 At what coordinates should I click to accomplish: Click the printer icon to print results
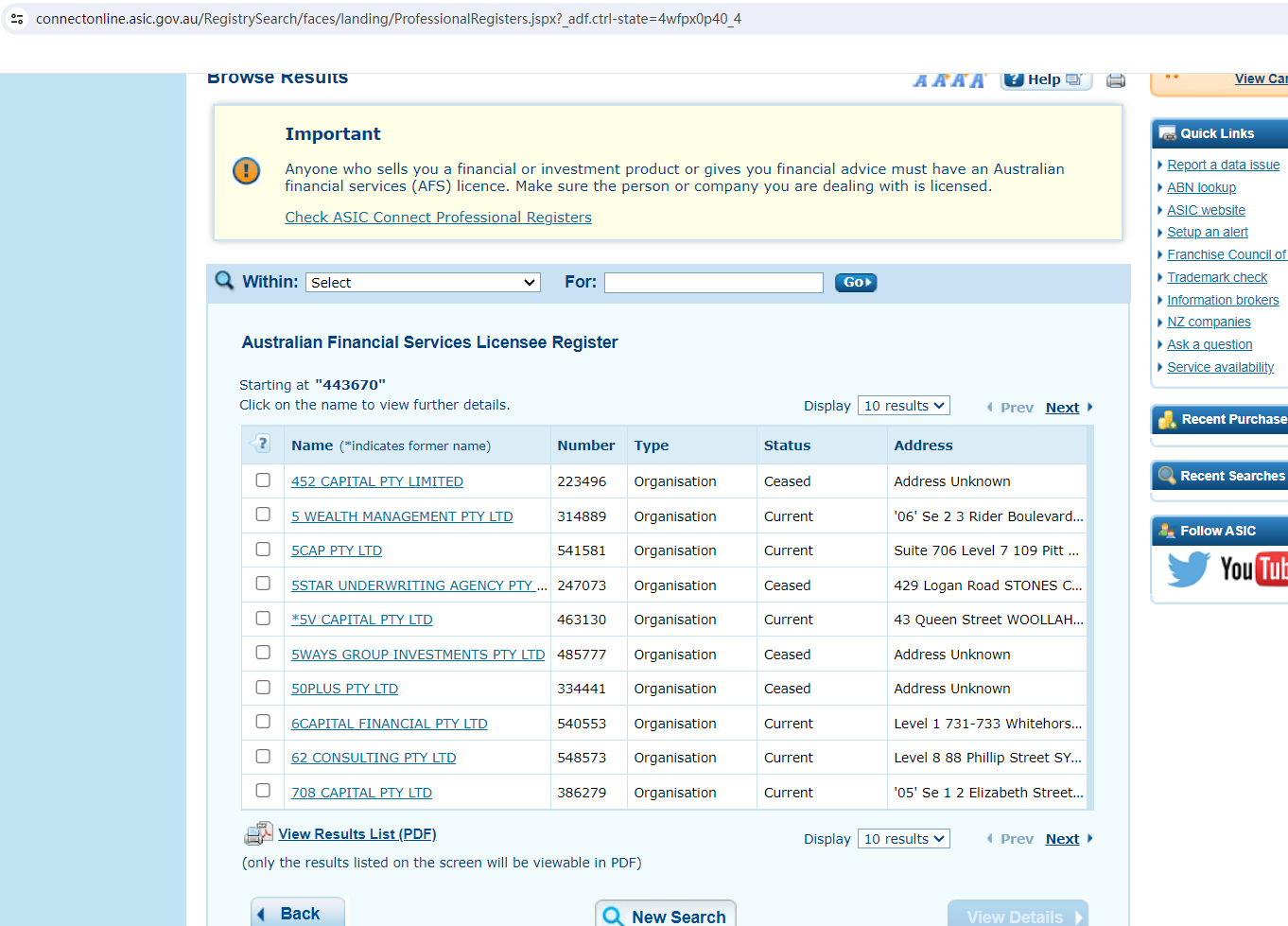point(1116,80)
